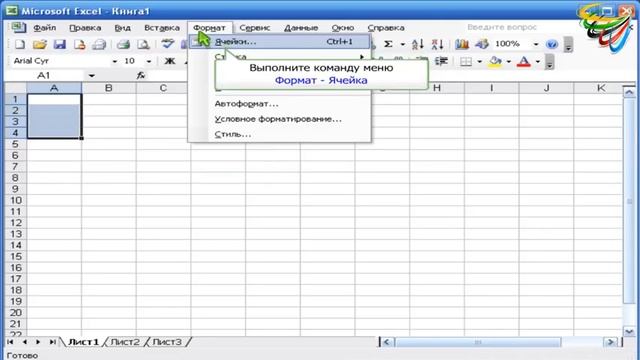
Task: Open a file using the folder icon
Action: pos(40,44)
